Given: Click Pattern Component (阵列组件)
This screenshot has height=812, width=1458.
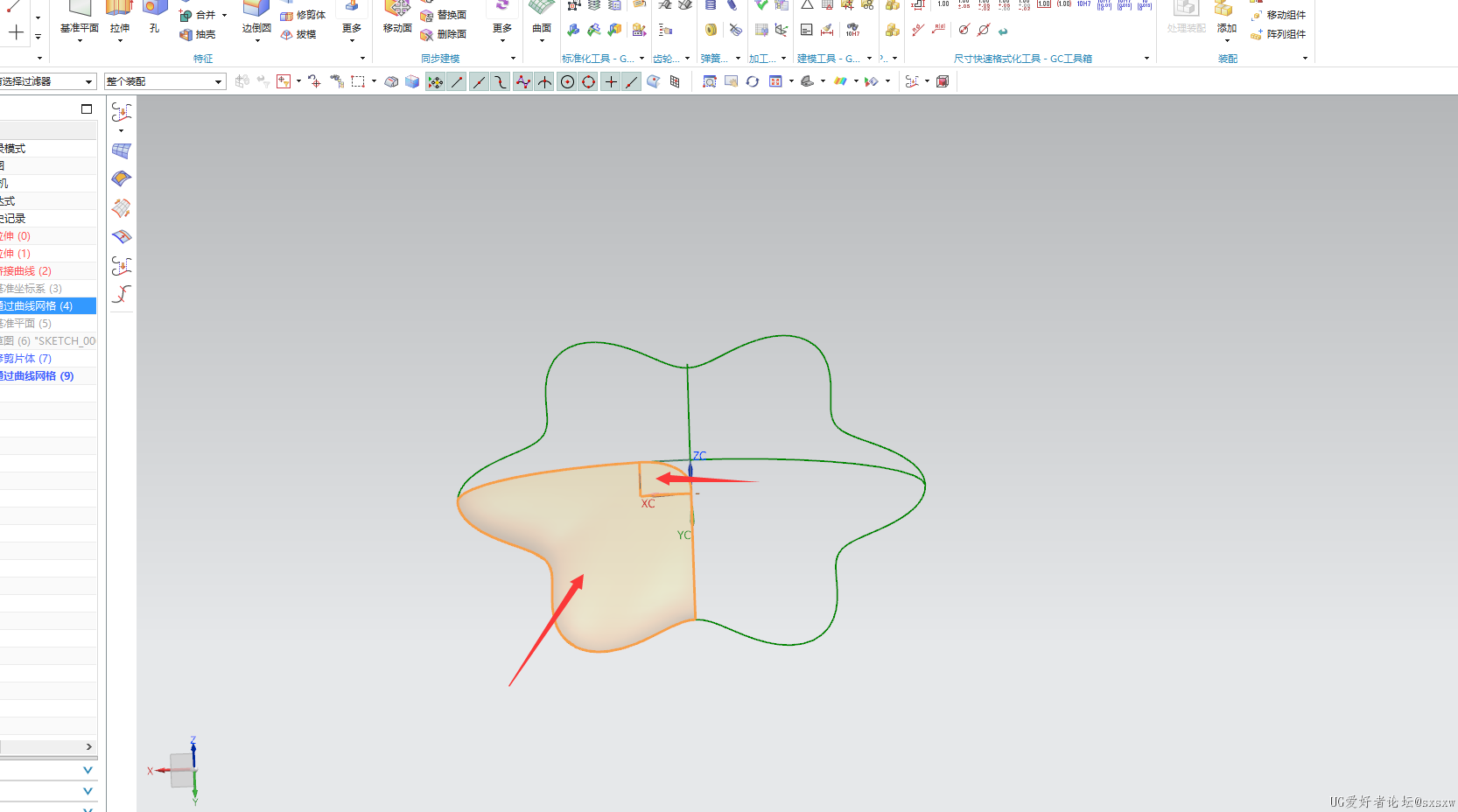Looking at the screenshot, I should 1279,34.
